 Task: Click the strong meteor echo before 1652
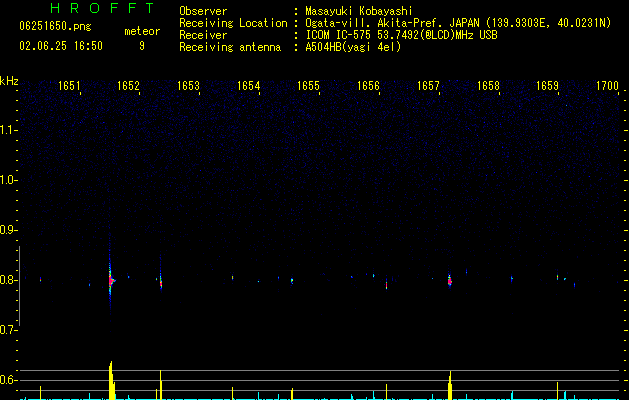(x=111, y=280)
